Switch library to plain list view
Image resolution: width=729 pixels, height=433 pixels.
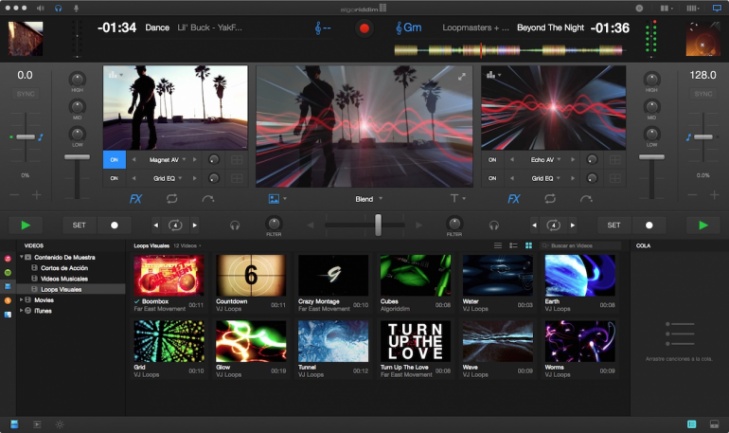coord(498,246)
